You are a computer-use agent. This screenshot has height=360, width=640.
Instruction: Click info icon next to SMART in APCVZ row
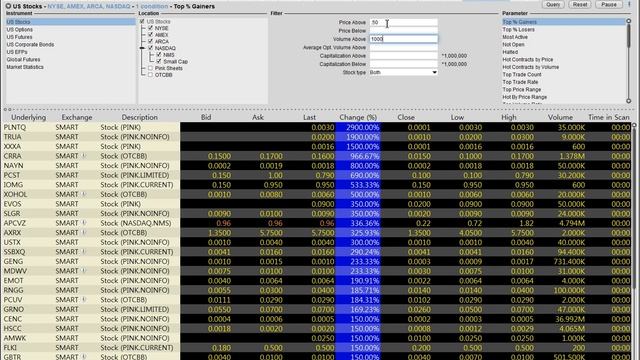[84, 223]
